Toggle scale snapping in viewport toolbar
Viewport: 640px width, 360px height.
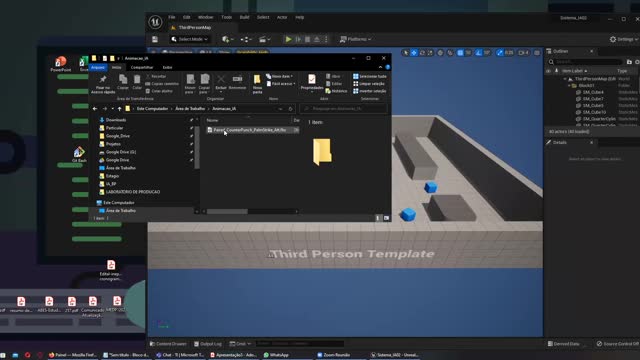pos(500,53)
